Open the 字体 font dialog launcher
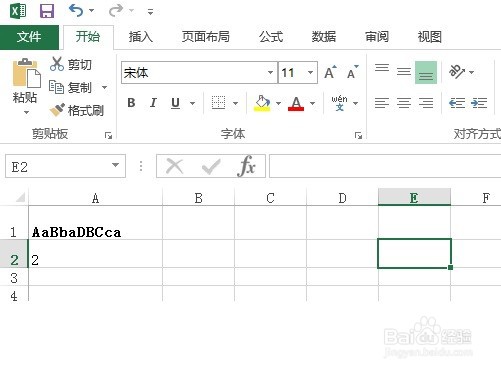 358,135
